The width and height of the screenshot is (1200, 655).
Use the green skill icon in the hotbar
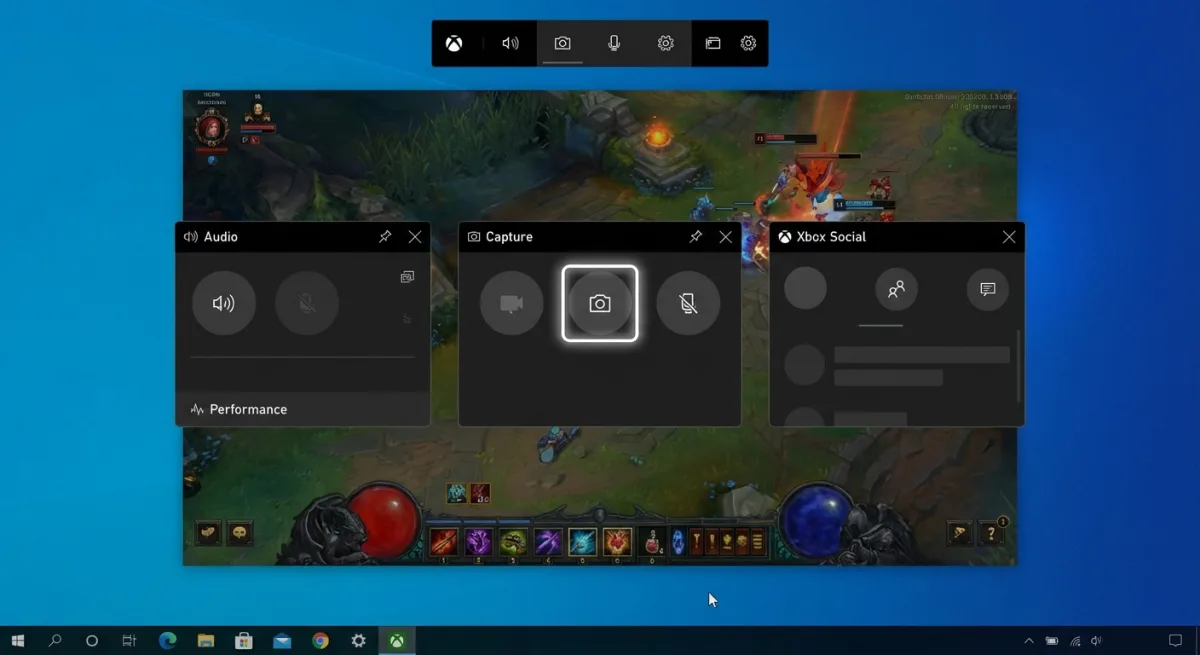coord(513,542)
